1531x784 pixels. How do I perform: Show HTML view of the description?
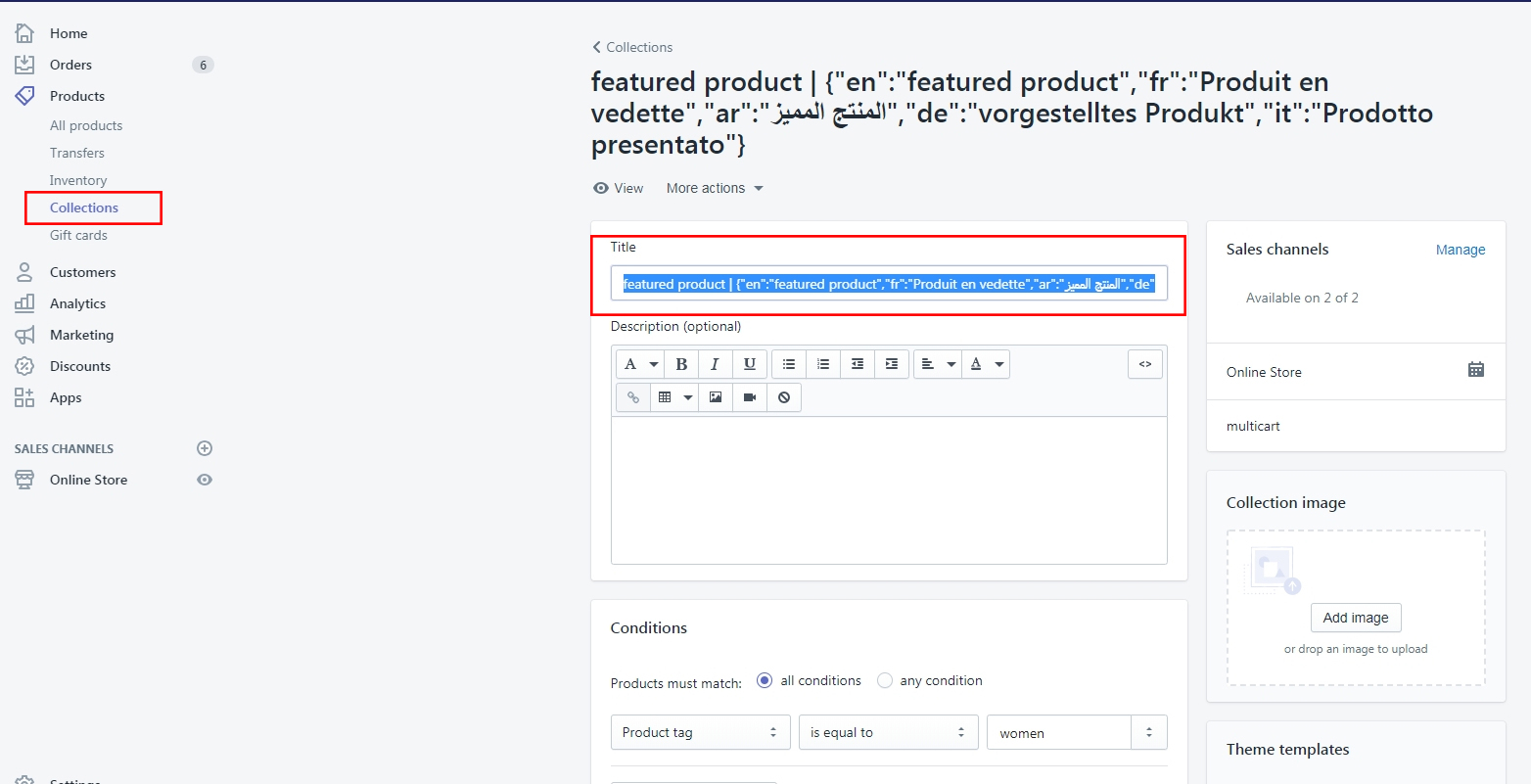click(x=1145, y=363)
